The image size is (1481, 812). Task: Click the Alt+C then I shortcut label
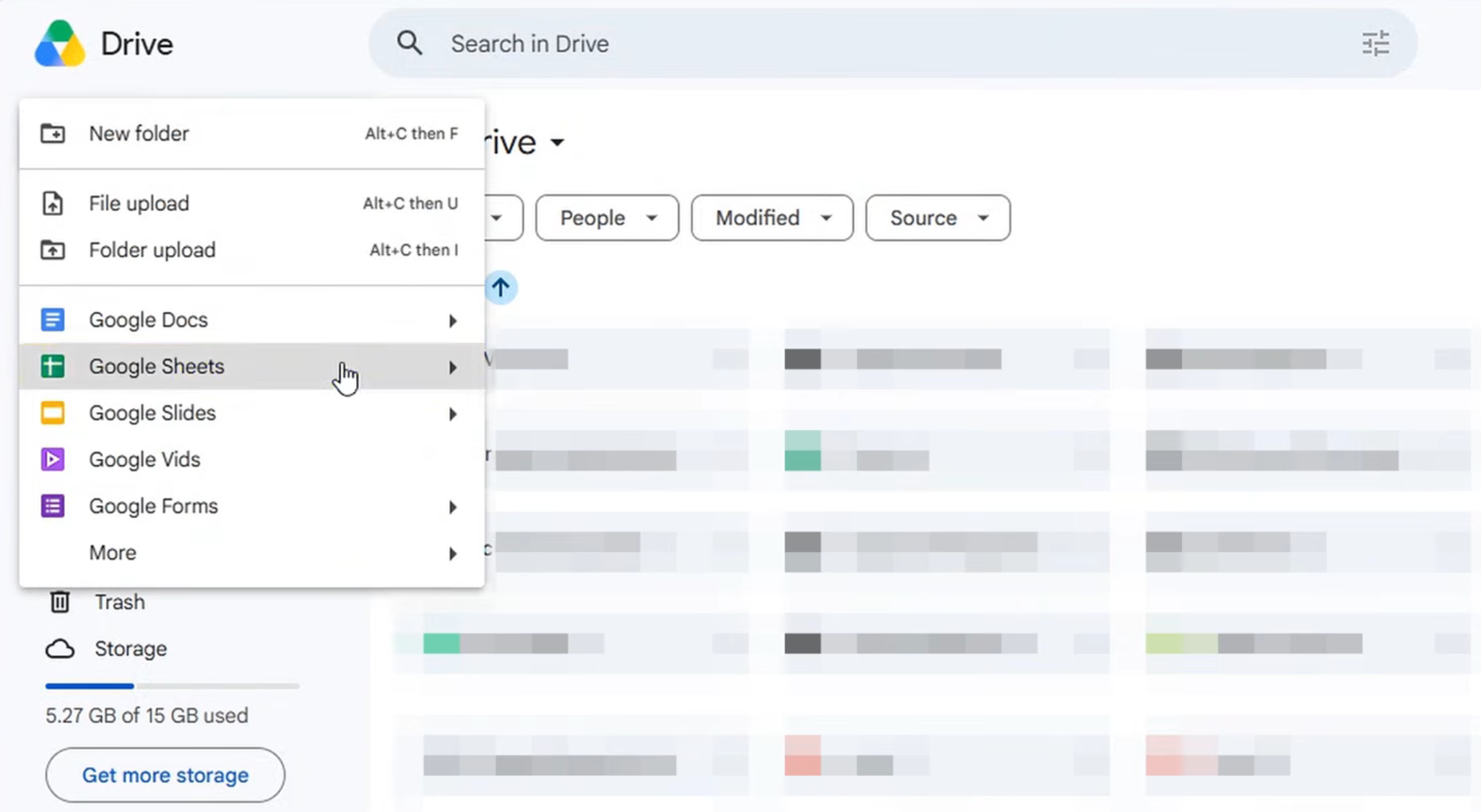(x=414, y=250)
